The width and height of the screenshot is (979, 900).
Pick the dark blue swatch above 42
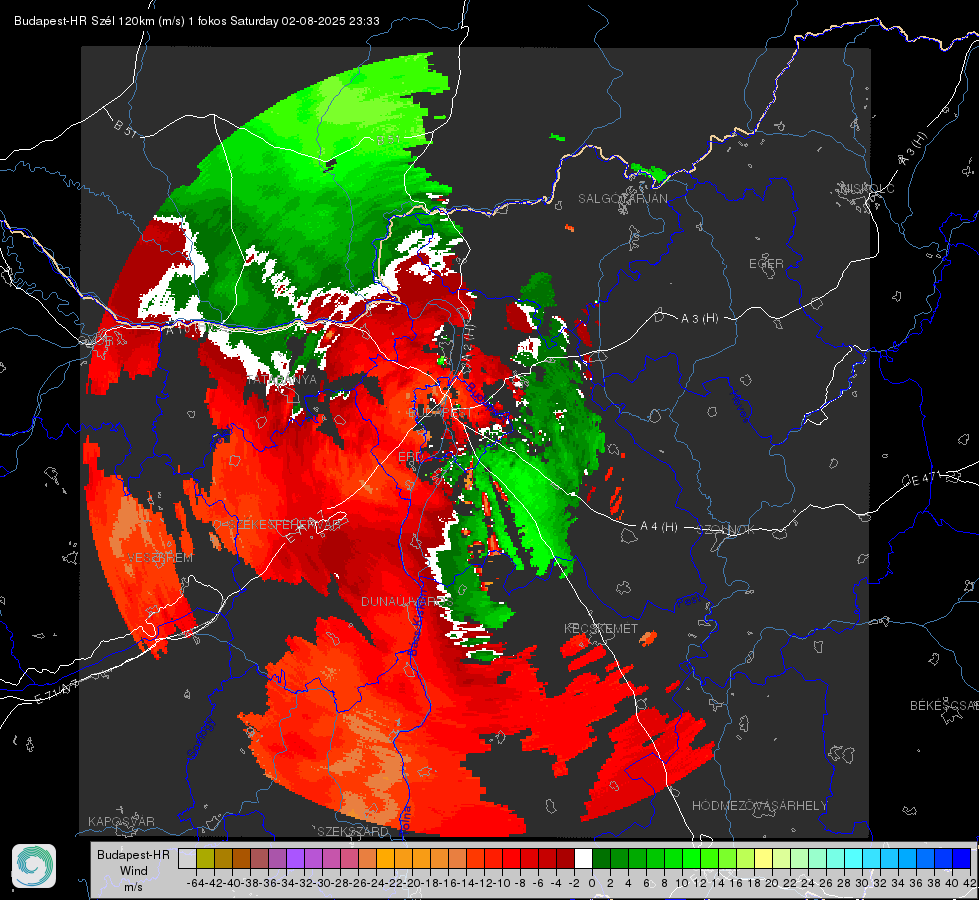[x=962, y=859]
